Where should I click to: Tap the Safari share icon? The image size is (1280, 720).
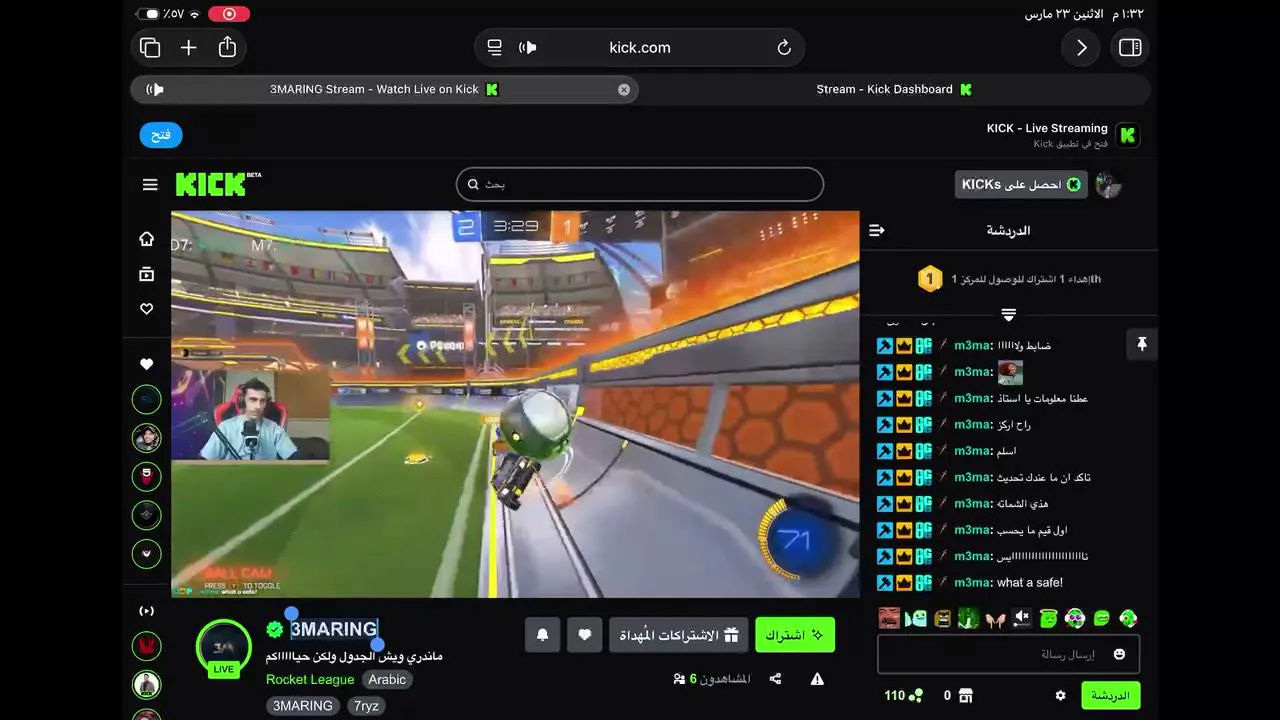pos(227,47)
